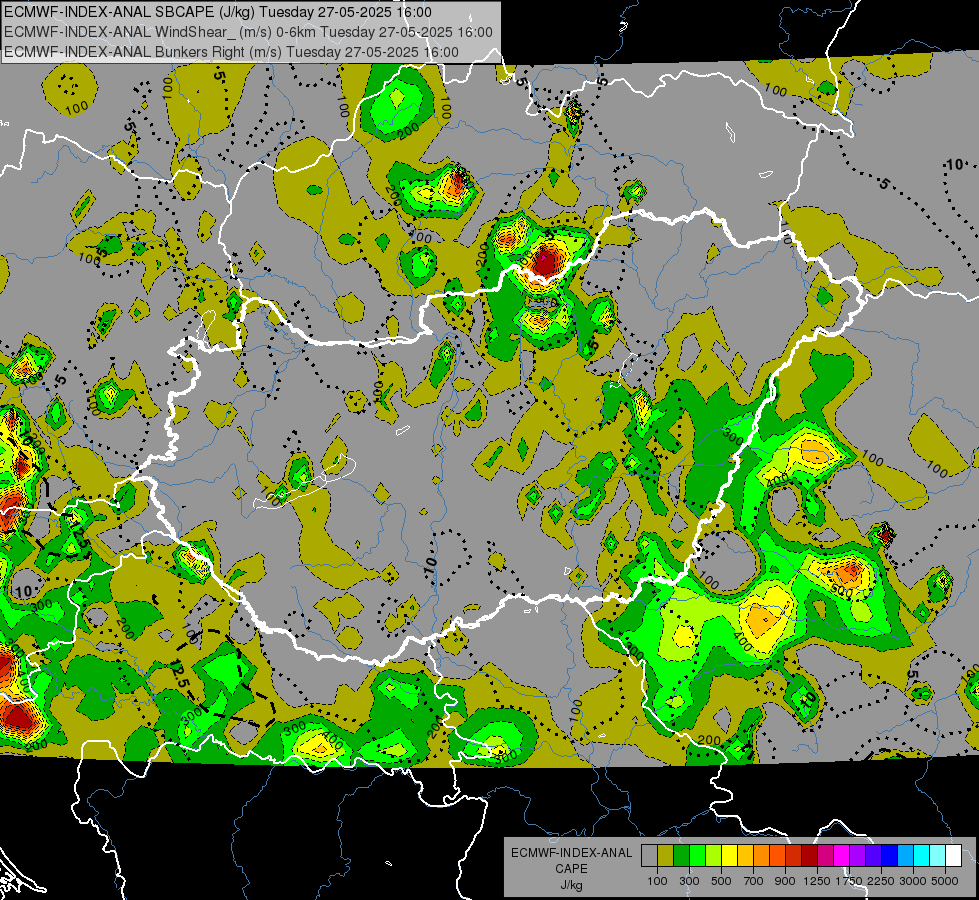Viewport: 979px width, 900px height.
Task: Click the gray below-100 CAPE legend swatch
Action: (x=649, y=856)
